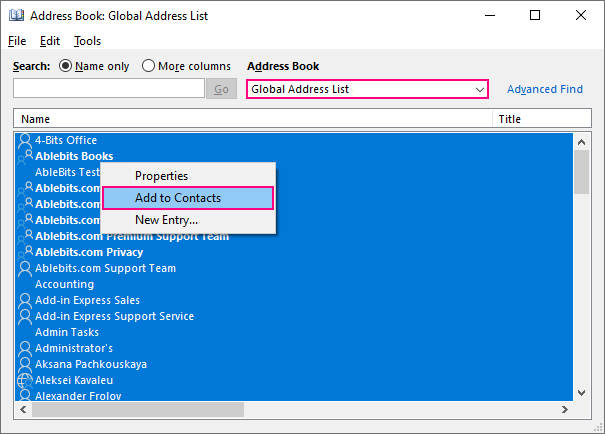Image resolution: width=605 pixels, height=434 pixels.
Task: Maximize the Address Book window
Action: (x=535, y=15)
